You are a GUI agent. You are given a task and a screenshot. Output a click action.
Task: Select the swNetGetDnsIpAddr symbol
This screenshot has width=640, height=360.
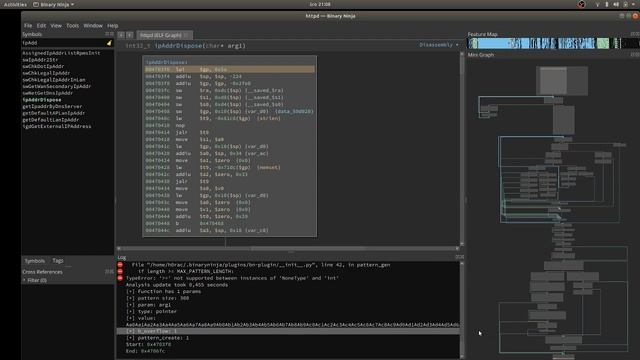(x=48, y=93)
